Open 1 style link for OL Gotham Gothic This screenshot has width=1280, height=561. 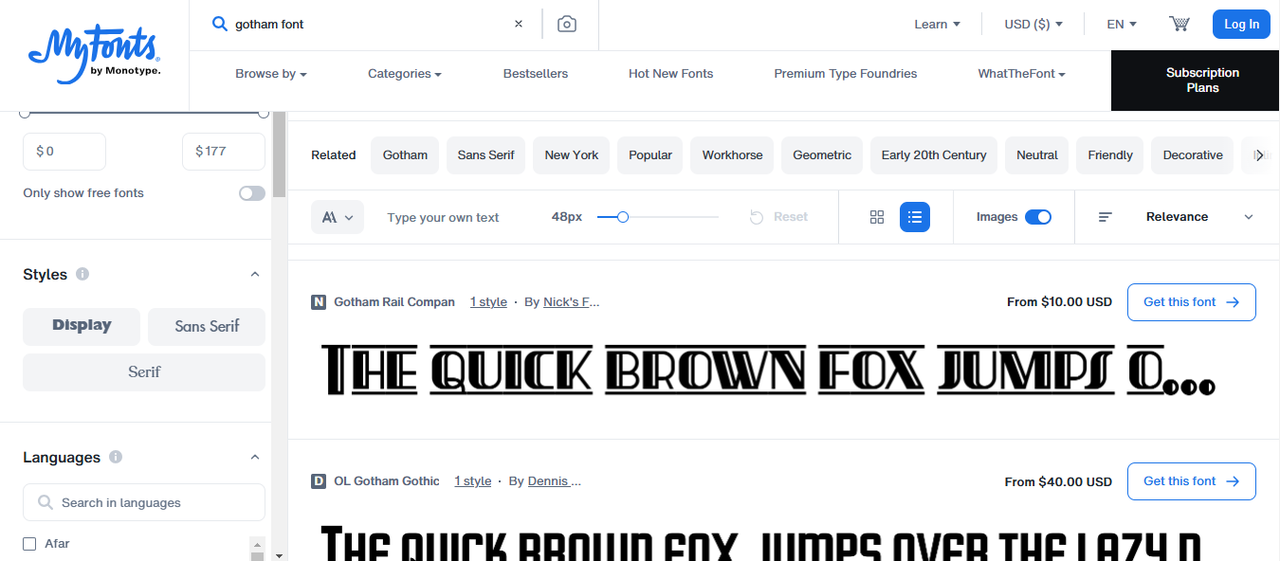click(x=473, y=481)
